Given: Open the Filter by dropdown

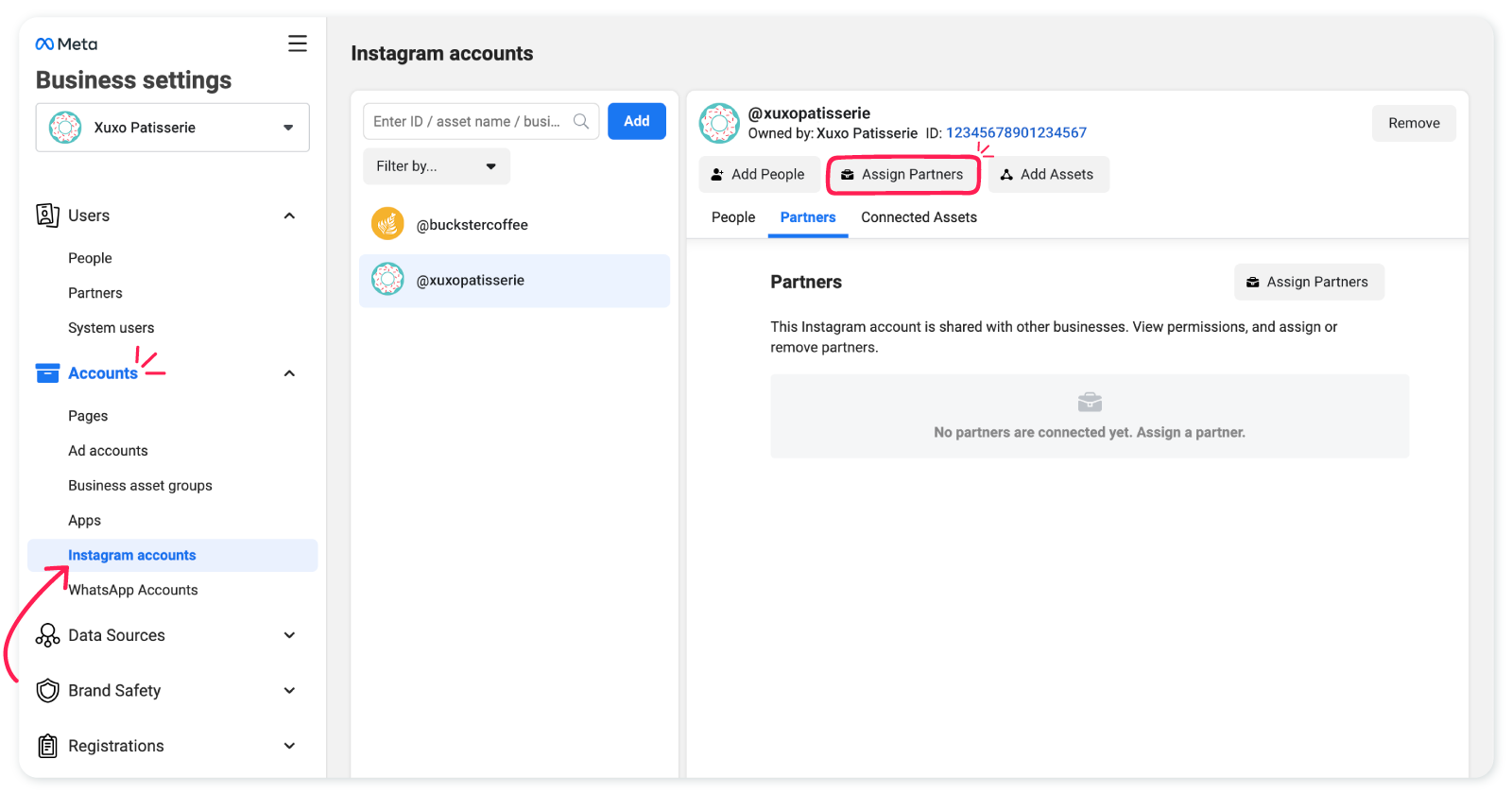Looking at the screenshot, I should pos(437,166).
